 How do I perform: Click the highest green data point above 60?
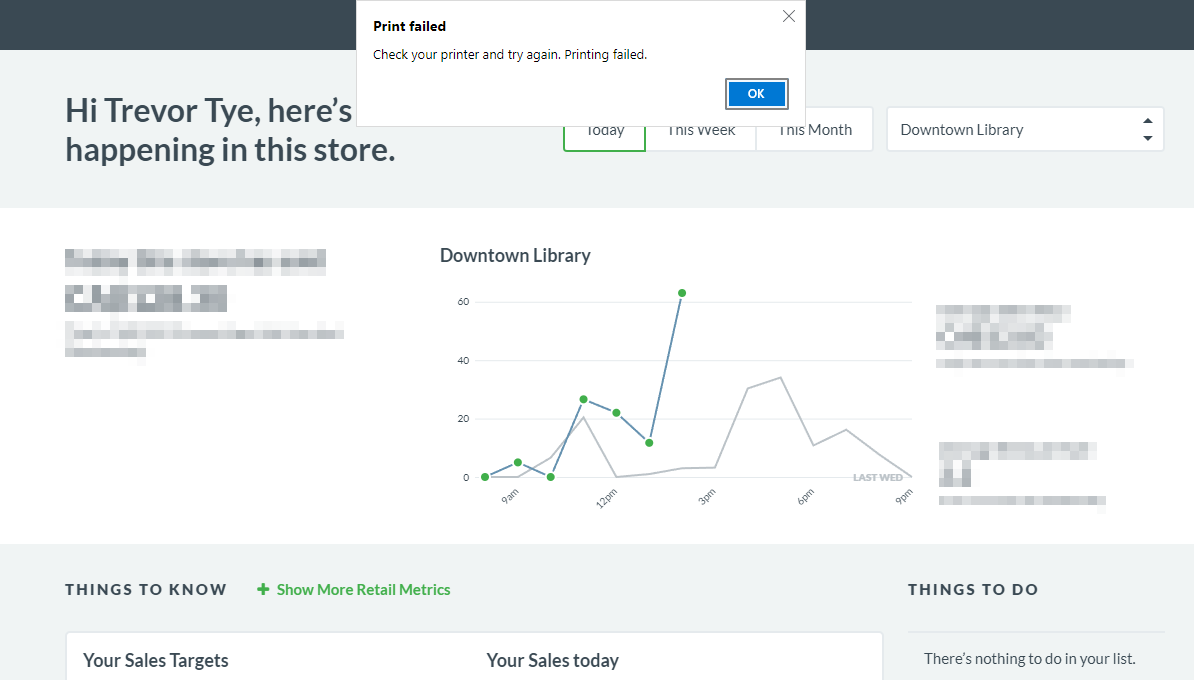682,293
